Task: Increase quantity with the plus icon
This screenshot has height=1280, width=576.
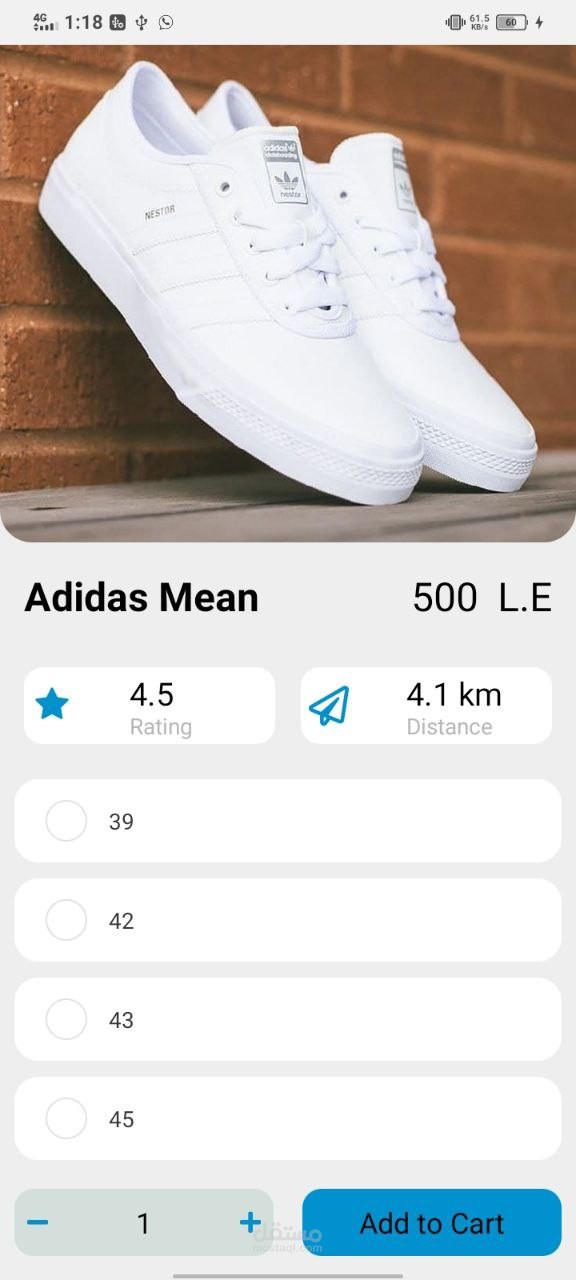Action: (x=250, y=1222)
